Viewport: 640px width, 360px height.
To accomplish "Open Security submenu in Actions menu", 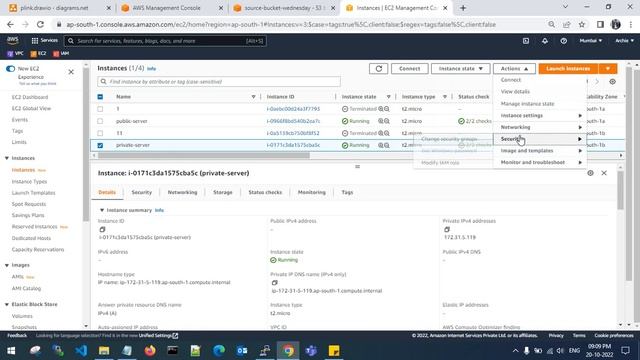I will pos(540,139).
